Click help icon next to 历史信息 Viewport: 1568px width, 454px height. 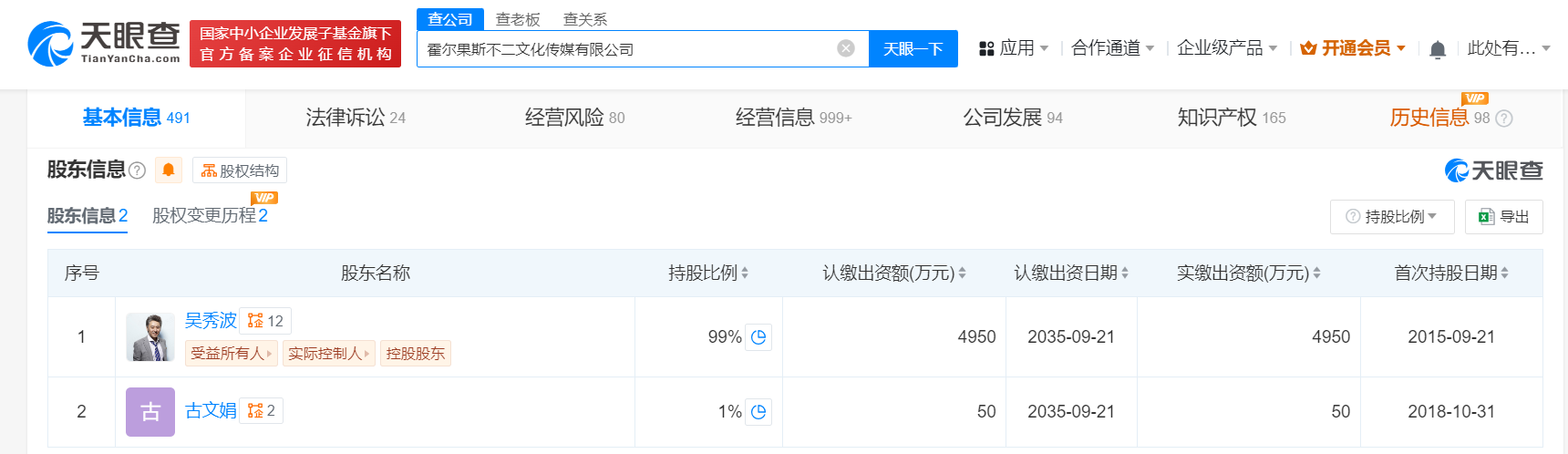click(1504, 119)
